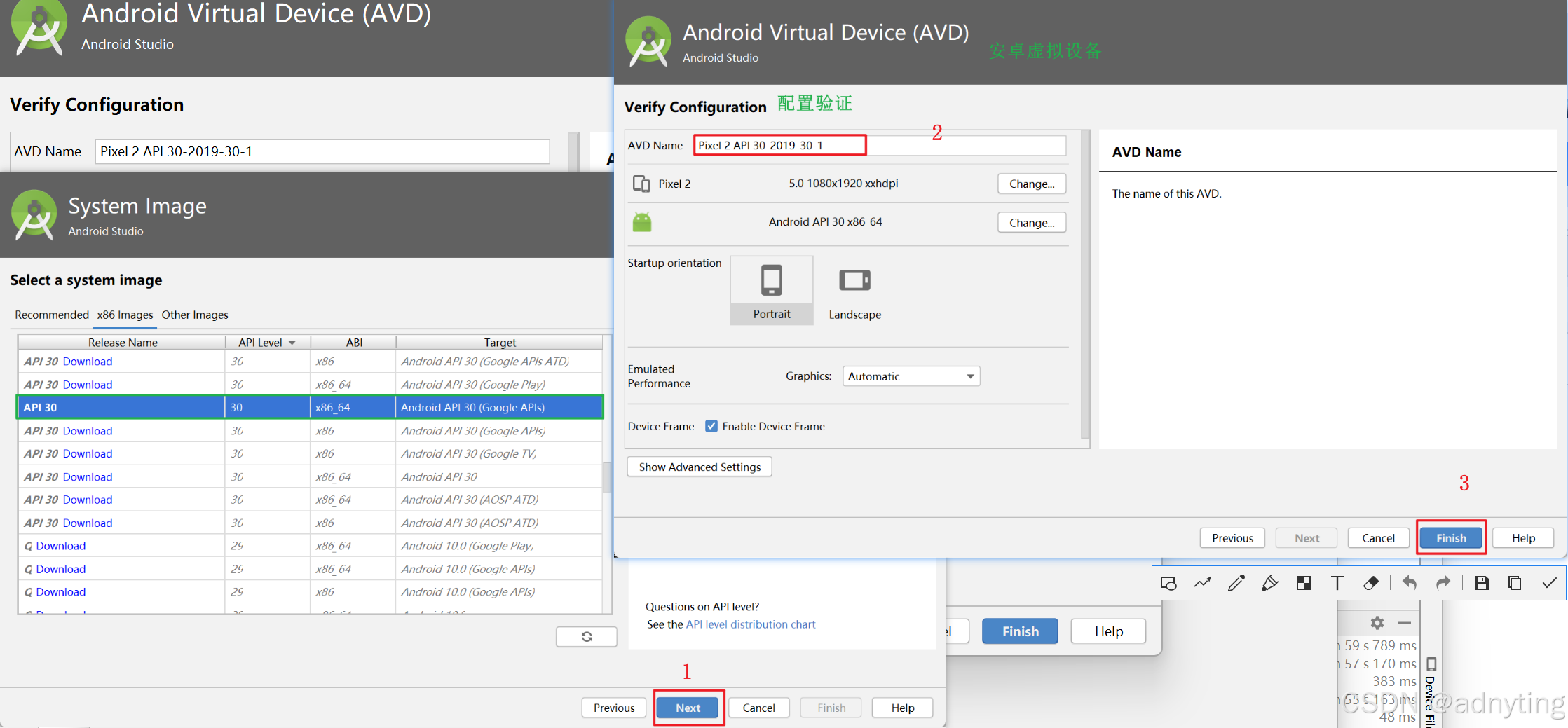This screenshot has width=1568, height=728.
Task: Click Help in Verify Configuration dialog
Action: tap(1523, 538)
